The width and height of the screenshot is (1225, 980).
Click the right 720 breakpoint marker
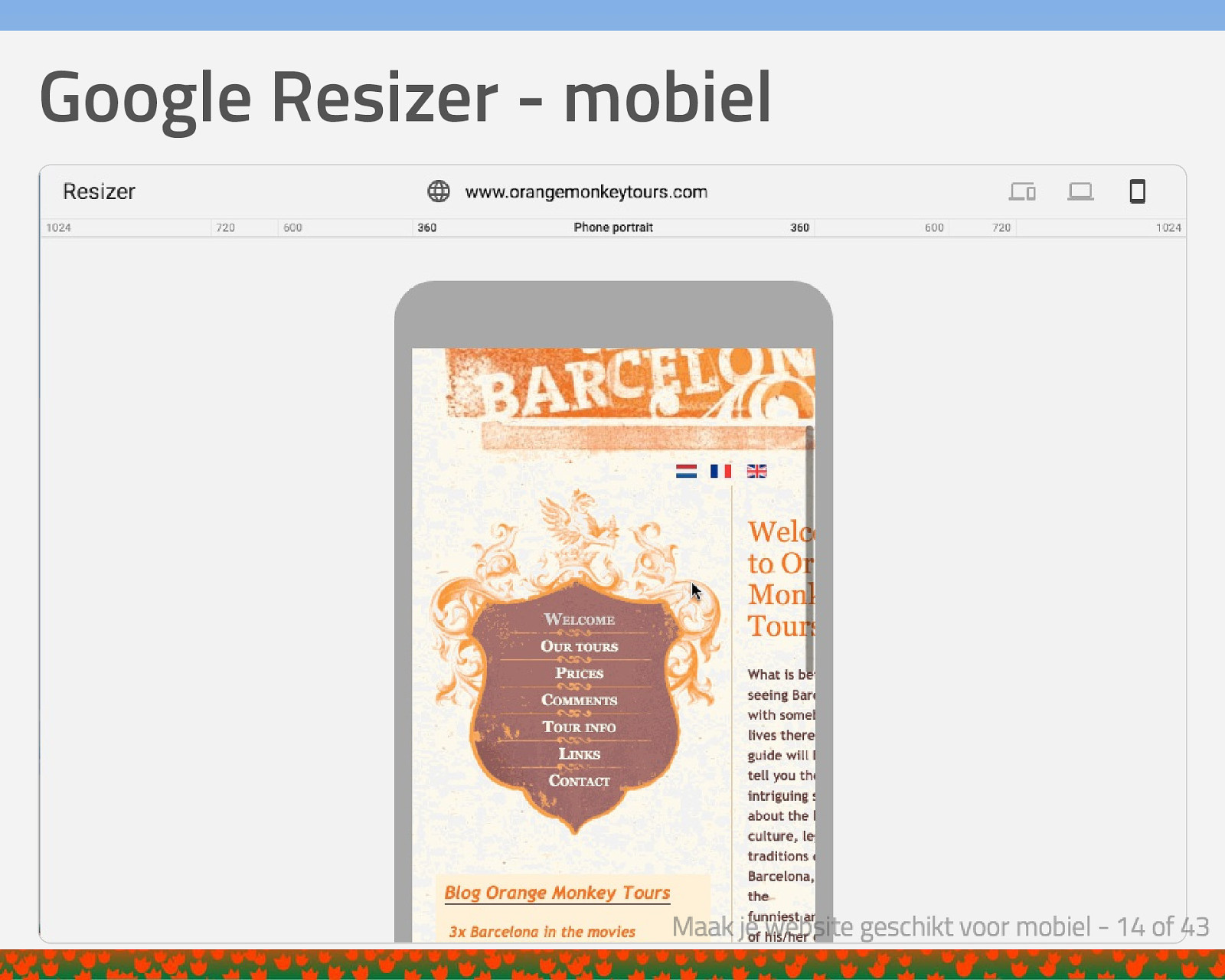1001,227
